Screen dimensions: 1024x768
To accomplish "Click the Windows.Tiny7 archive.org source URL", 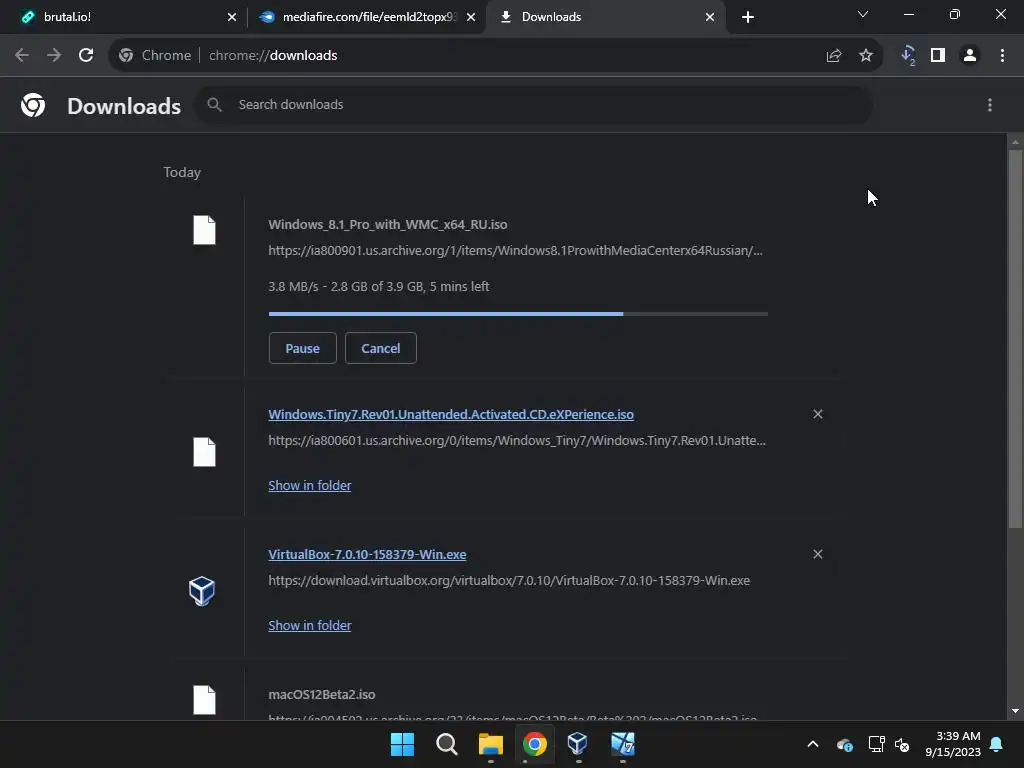I will (517, 440).
